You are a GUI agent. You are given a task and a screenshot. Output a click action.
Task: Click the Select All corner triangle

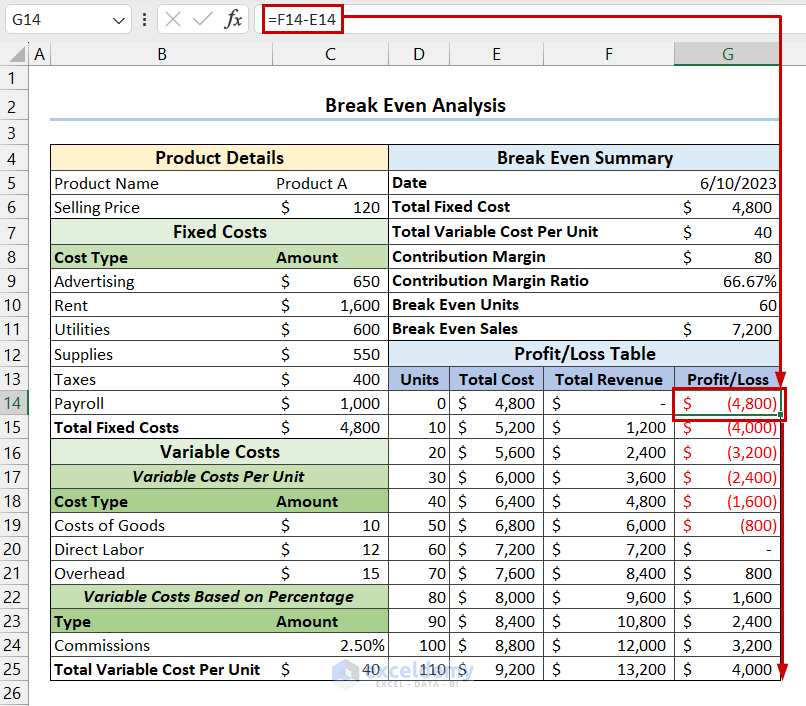click(16, 55)
